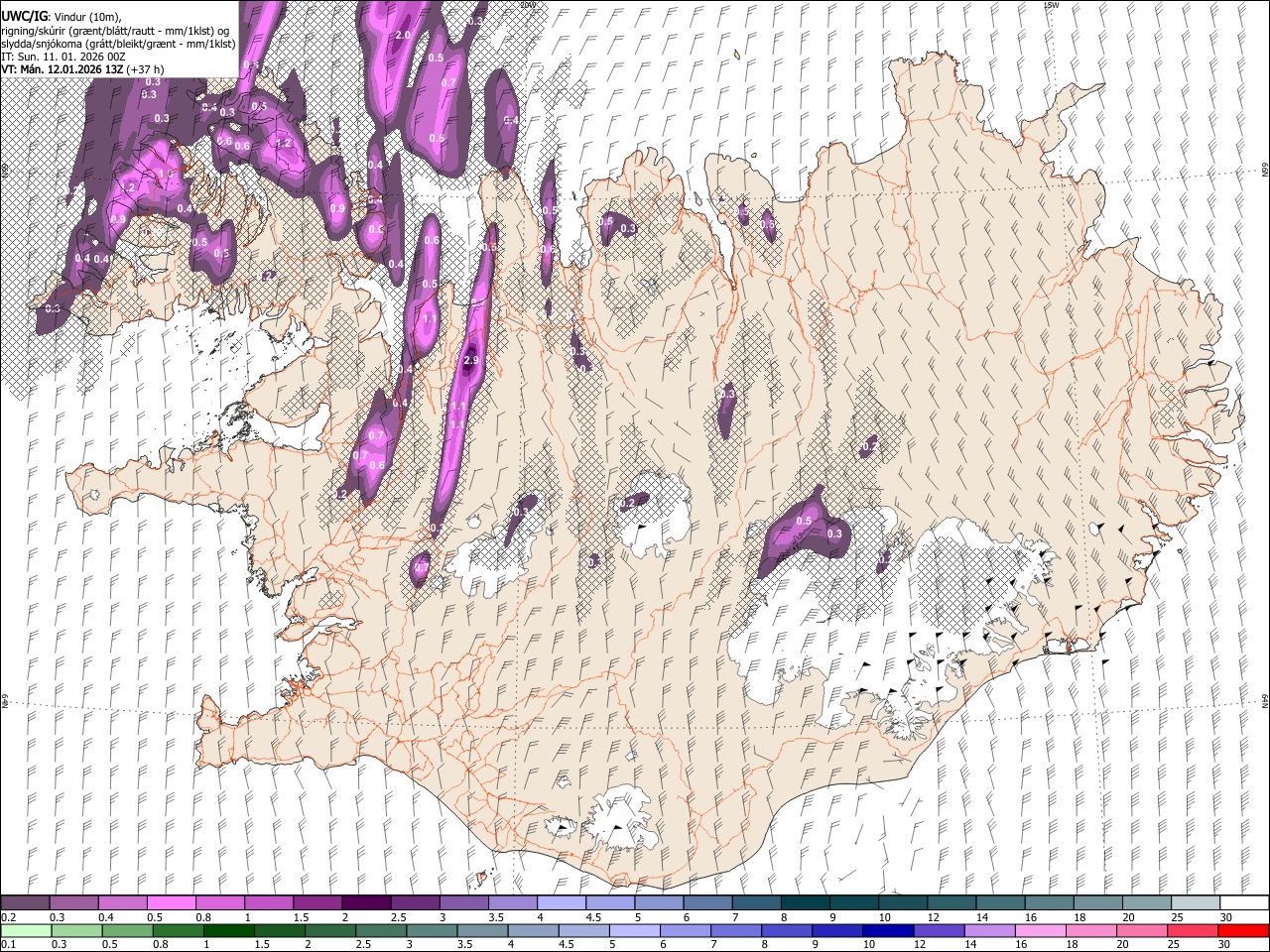Click the 0.8 swatch in upper legend row
The image size is (1270, 952).
click(x=219, y=902)
